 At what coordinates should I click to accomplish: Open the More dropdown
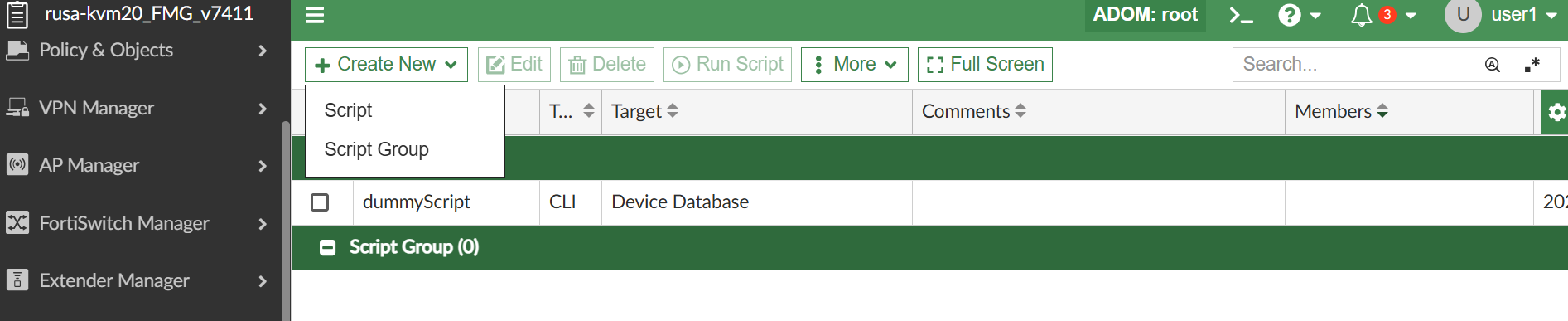pos(855,65)
